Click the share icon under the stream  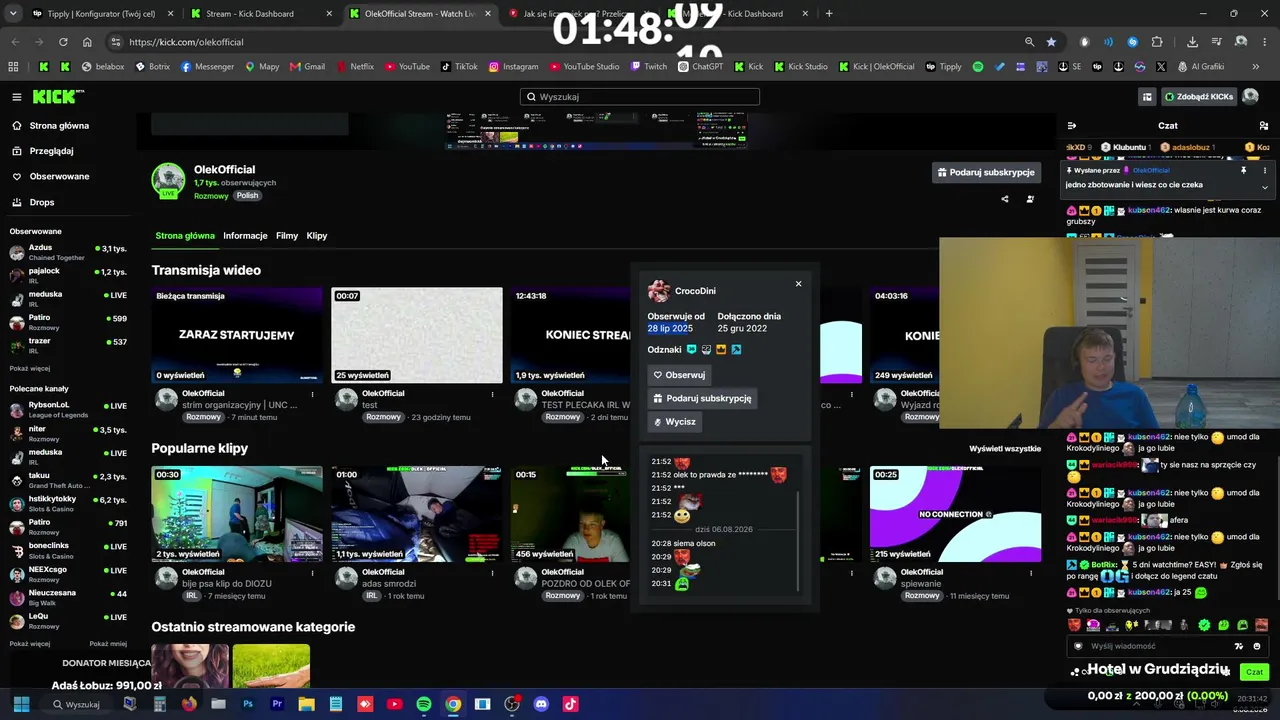(1005, 199)
